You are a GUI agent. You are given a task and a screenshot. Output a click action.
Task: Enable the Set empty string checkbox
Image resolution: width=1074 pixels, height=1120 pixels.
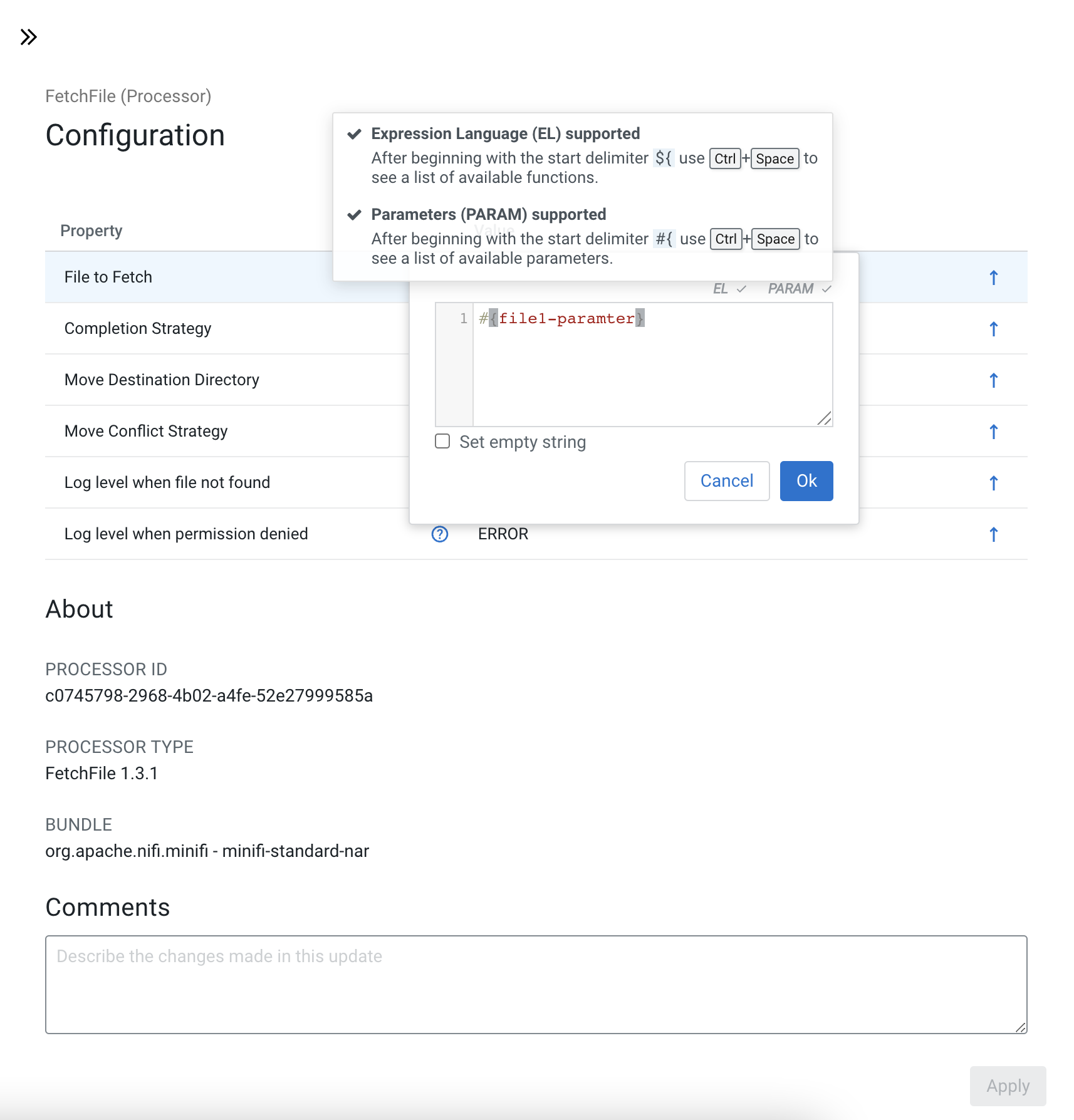pos(443,442)
